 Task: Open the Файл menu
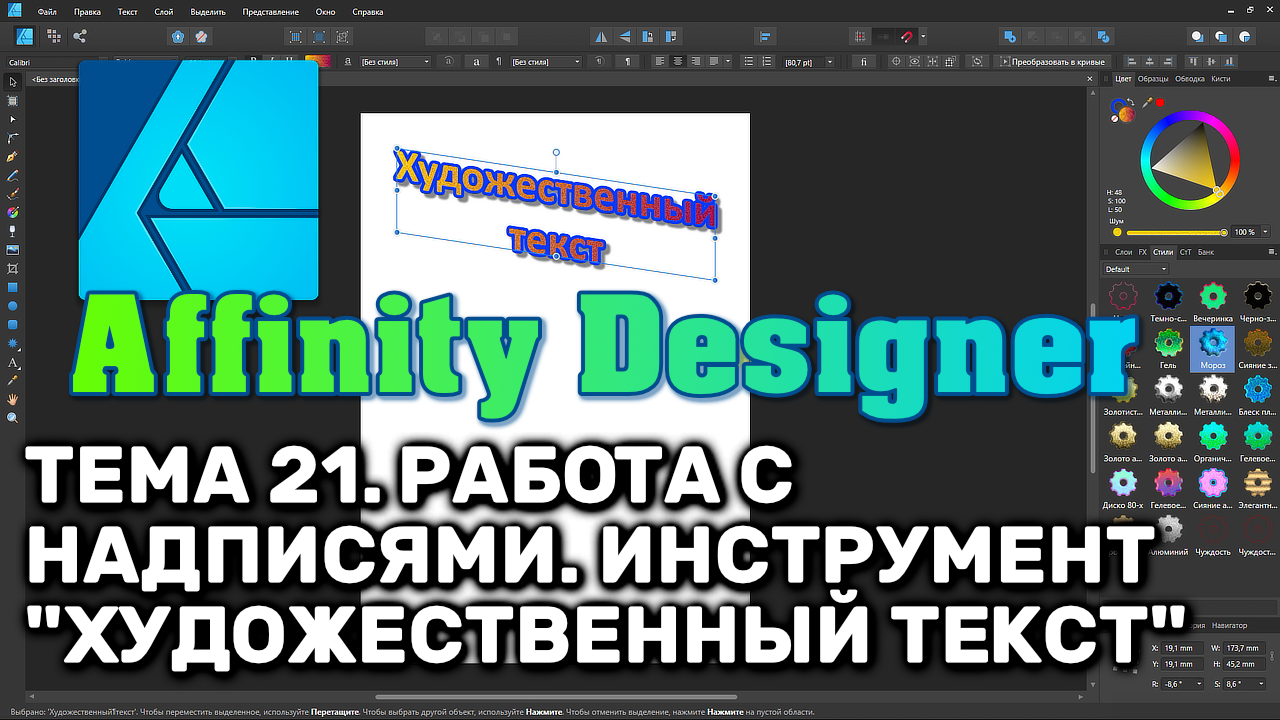[x=48, y=12]
